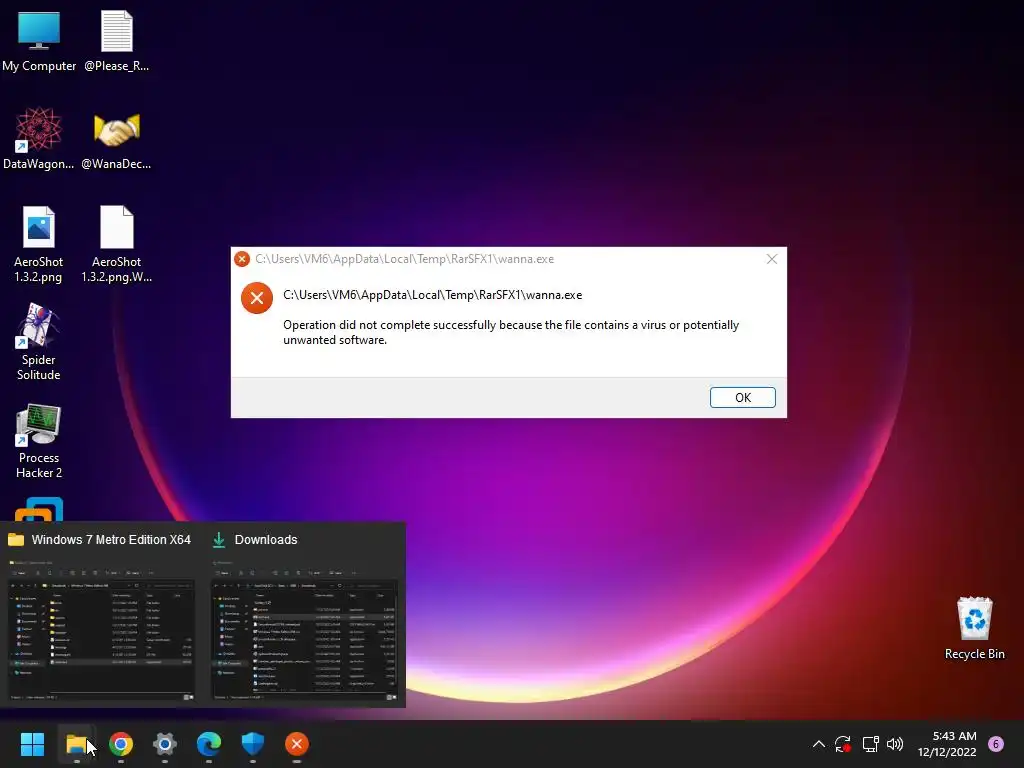
Task: Click the red error icon in the taskbar
Action: pyautogui.click(x=296, y=743)
